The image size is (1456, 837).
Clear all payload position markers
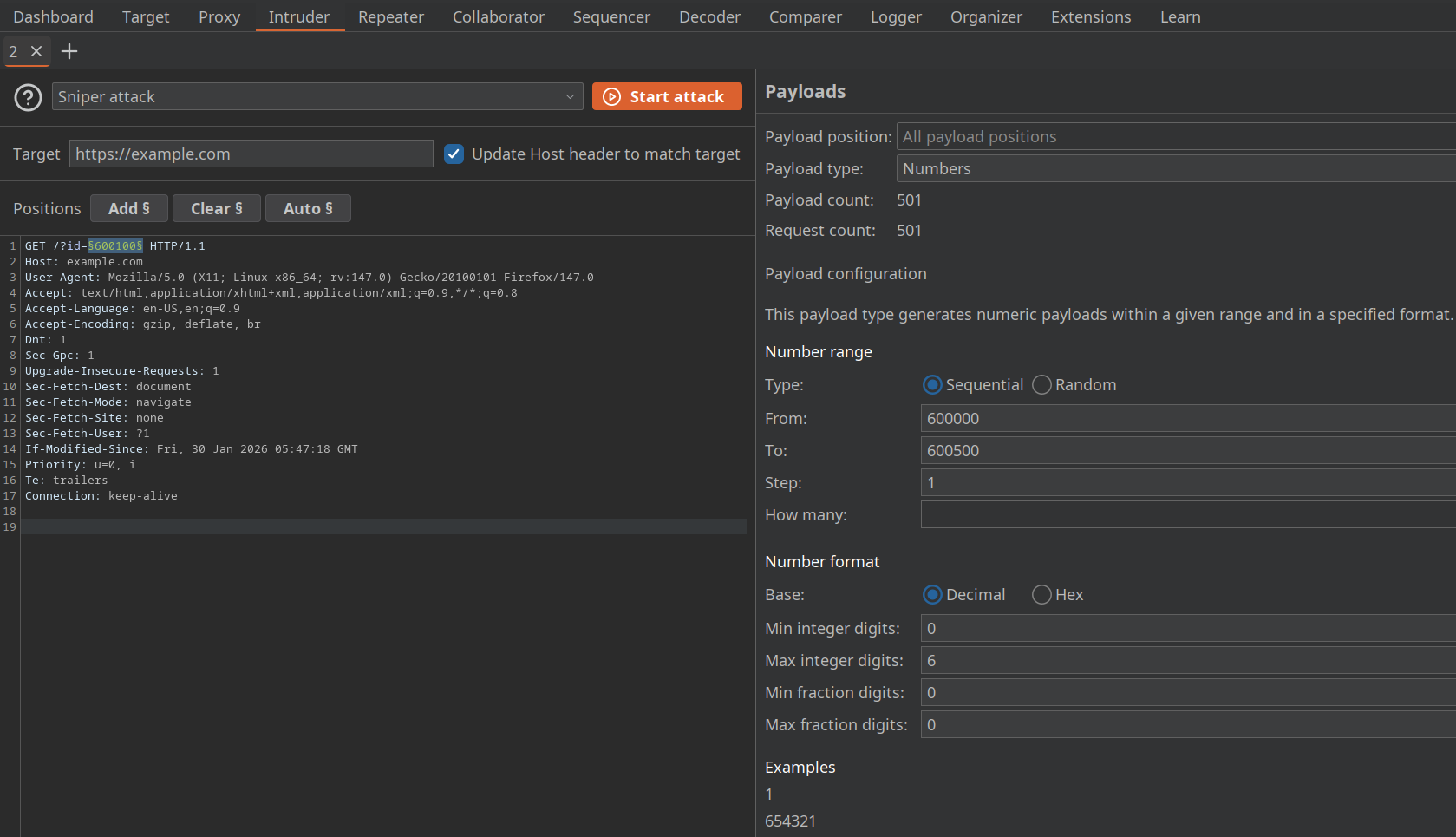216,208
